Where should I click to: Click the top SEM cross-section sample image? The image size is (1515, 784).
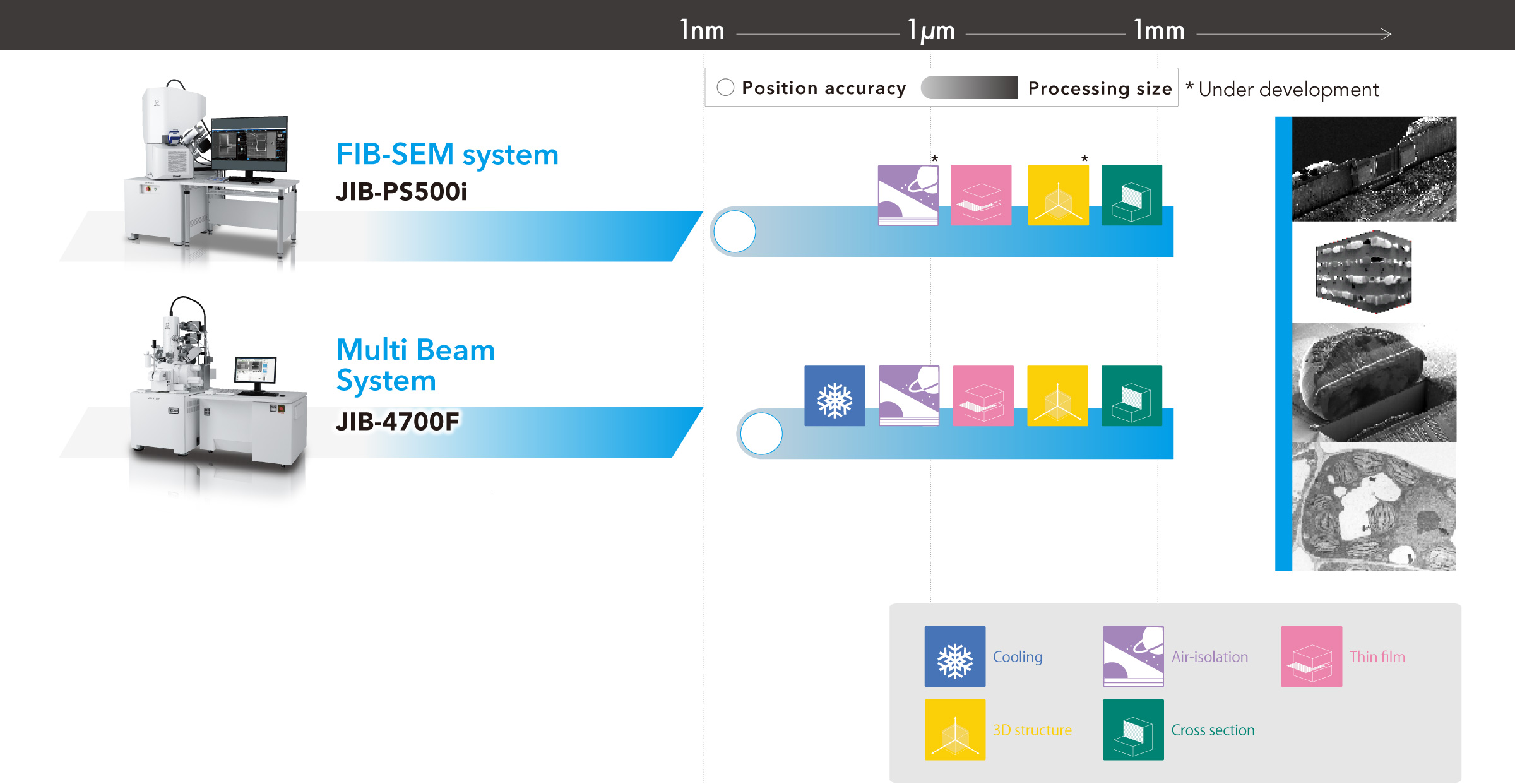coord(1374,169)
